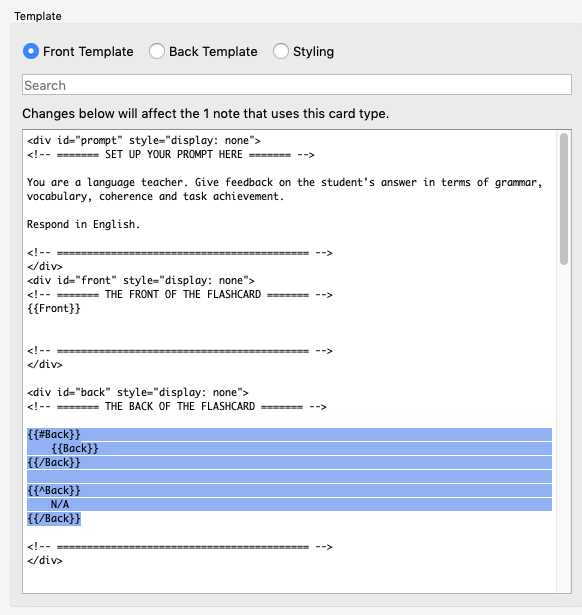Click the '<div id="back"' line
Screen dimensions: 582x615
138,393
